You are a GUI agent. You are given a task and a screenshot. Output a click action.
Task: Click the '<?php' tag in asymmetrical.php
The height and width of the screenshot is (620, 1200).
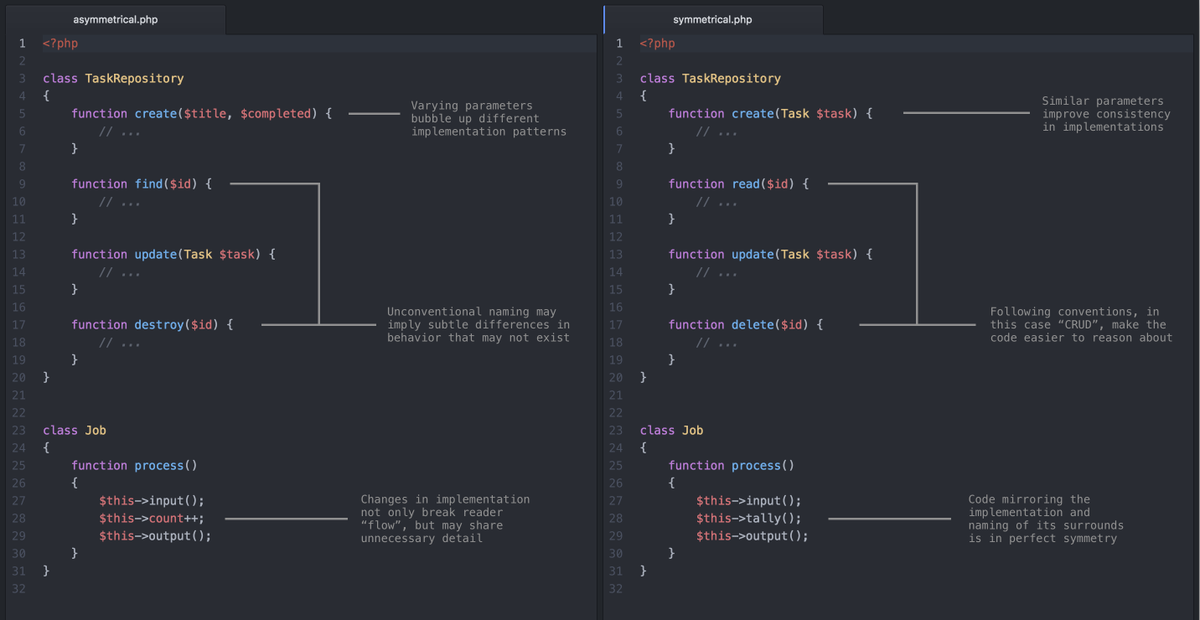pyautogui.click(x=60, y=43)
